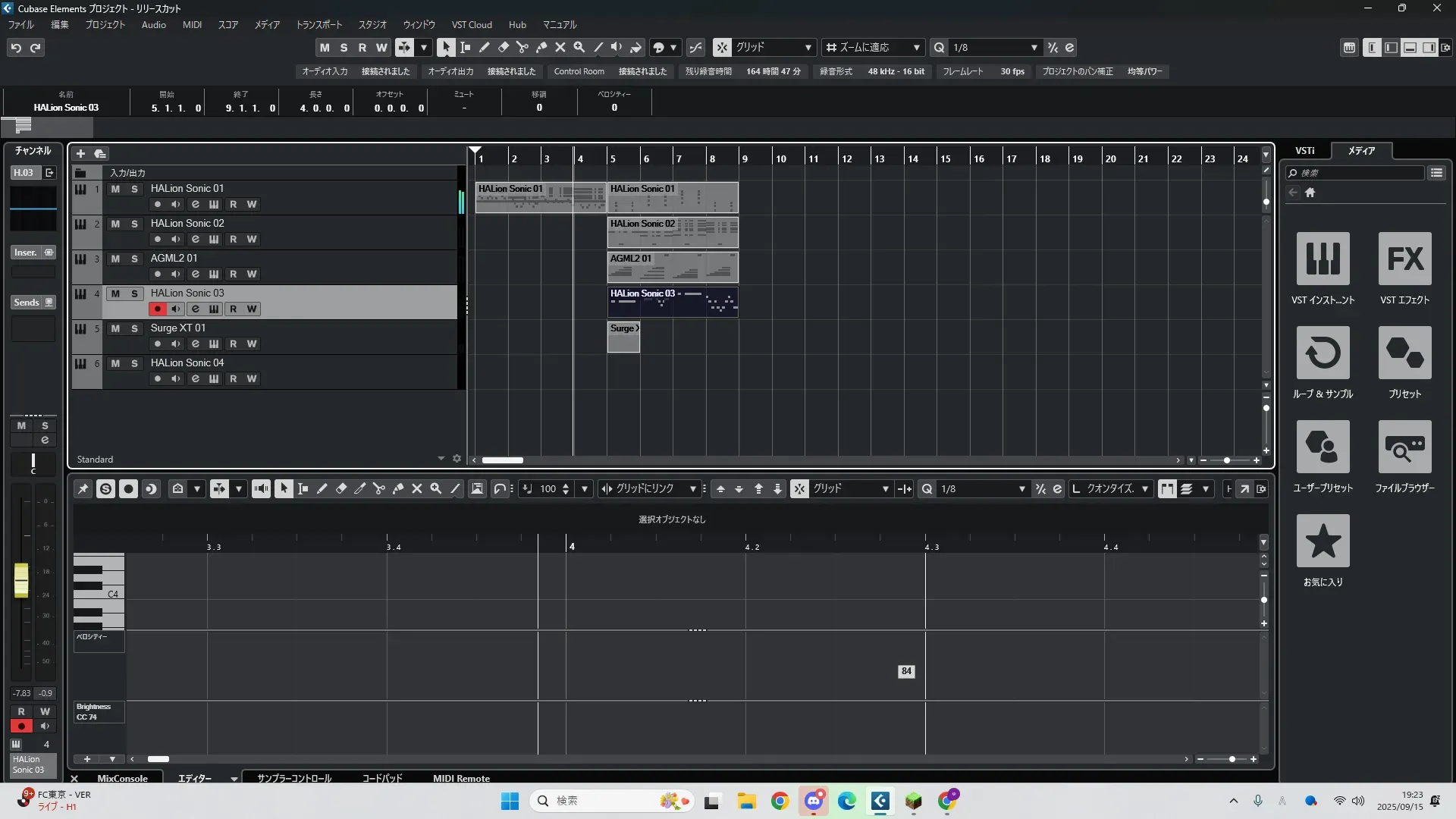This screenshot has width=1456, height=819.
Task: Select the HALion Sonic 02 MIDI clip
Action: (x=672, y=232)
